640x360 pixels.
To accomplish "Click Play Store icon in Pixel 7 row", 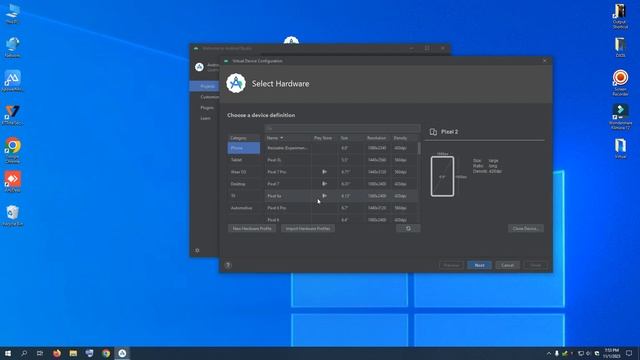I will tap(324, 184).
